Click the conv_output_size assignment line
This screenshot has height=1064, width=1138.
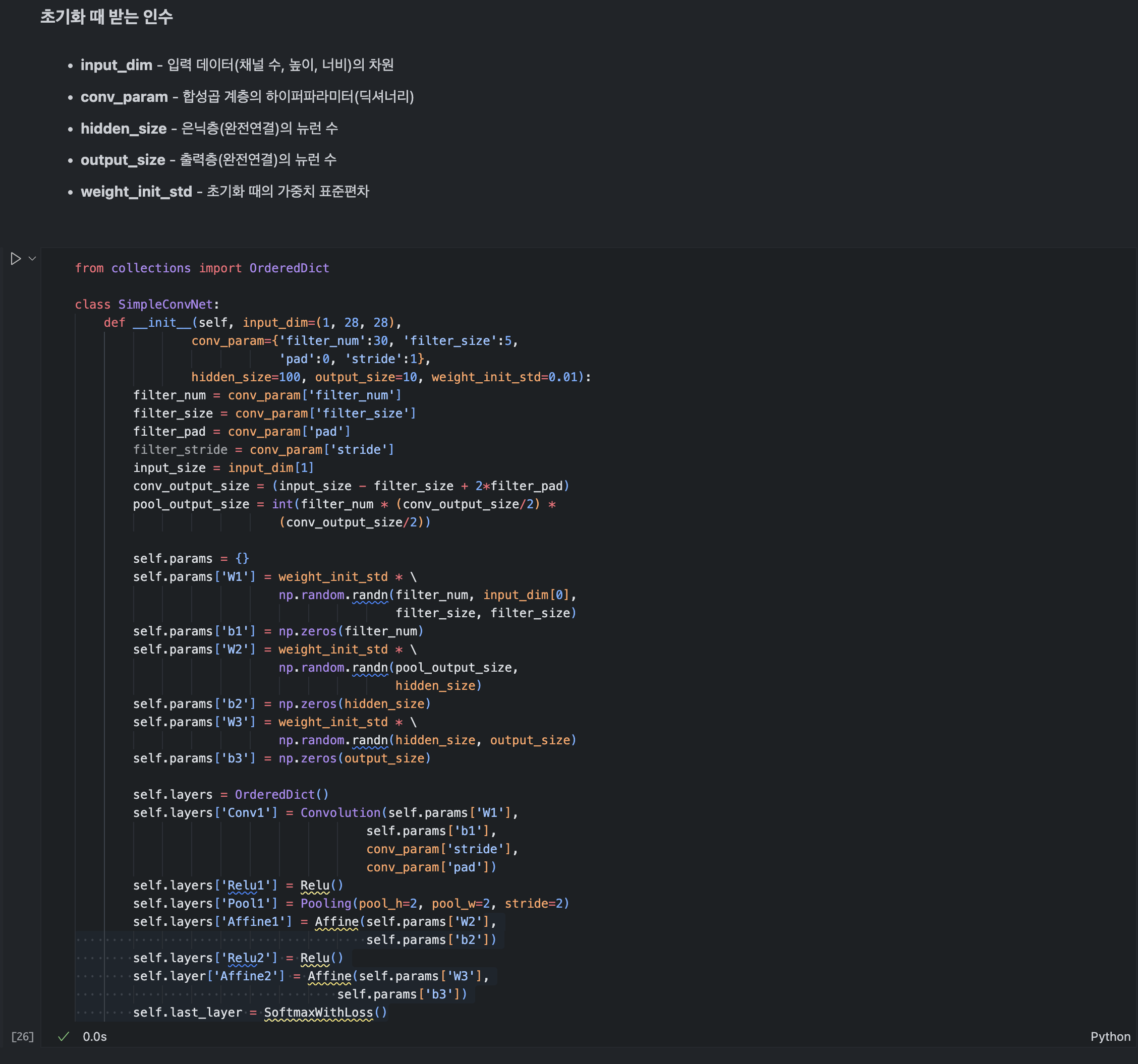click(x=352, y=486)
